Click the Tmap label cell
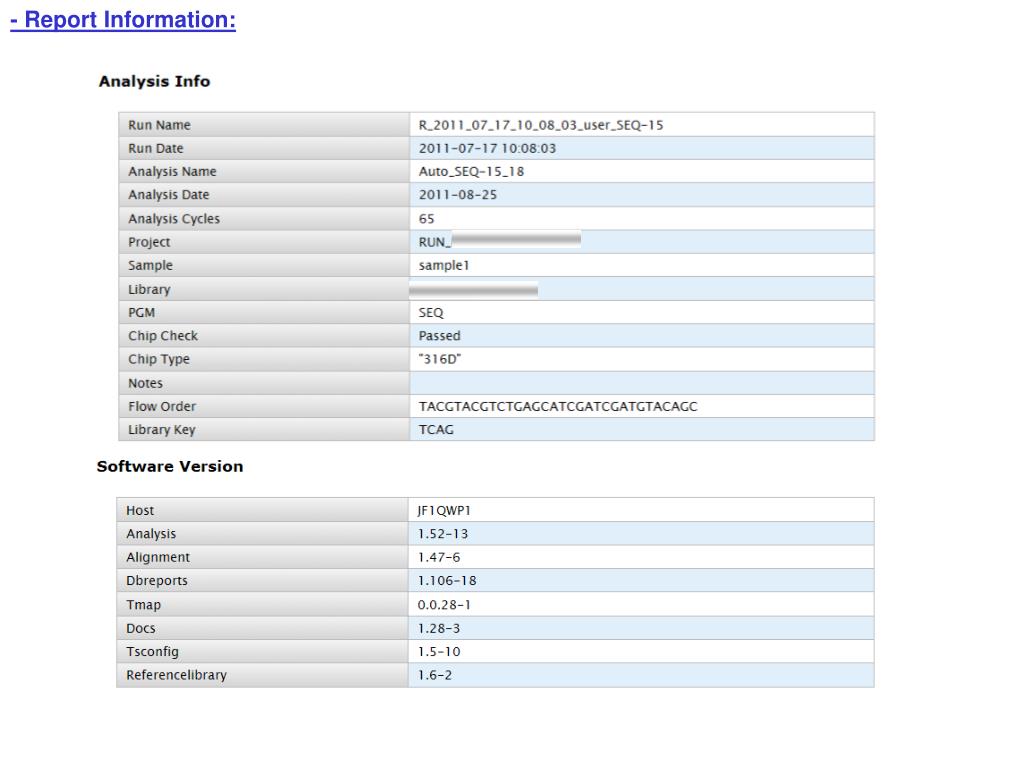 pyautogui.click(x=263, y=605)
